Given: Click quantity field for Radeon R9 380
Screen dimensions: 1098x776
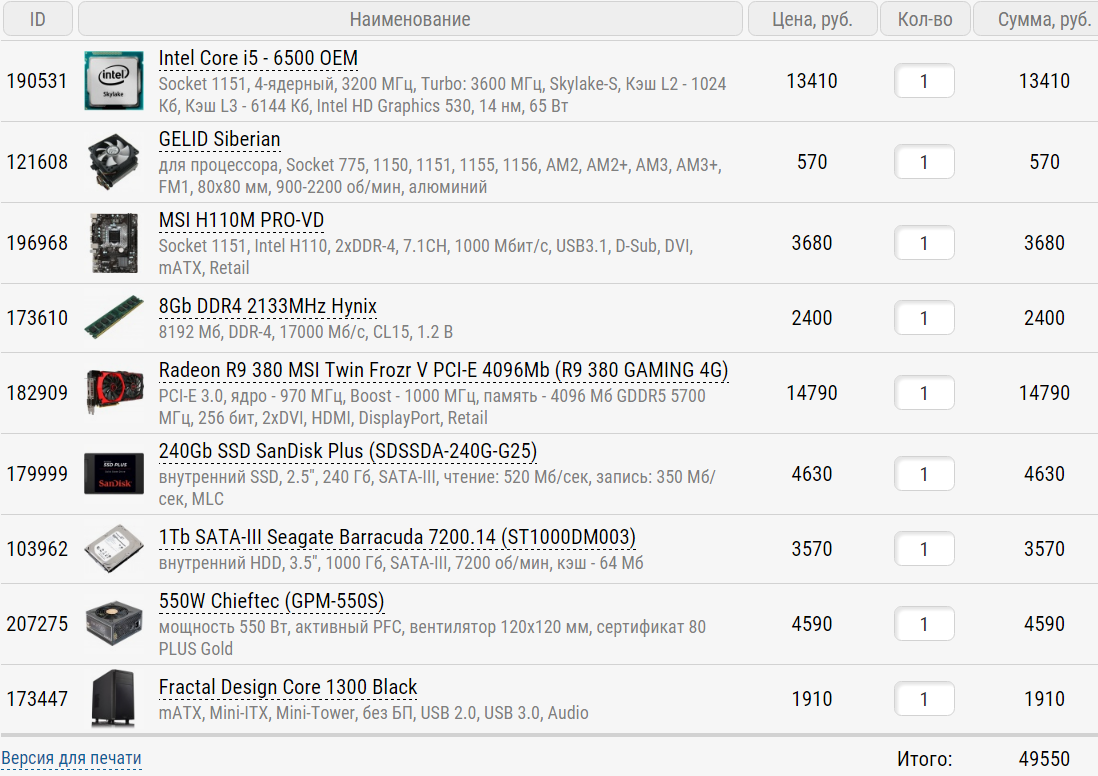Looking at the screenshot, I should click(924, 393).
